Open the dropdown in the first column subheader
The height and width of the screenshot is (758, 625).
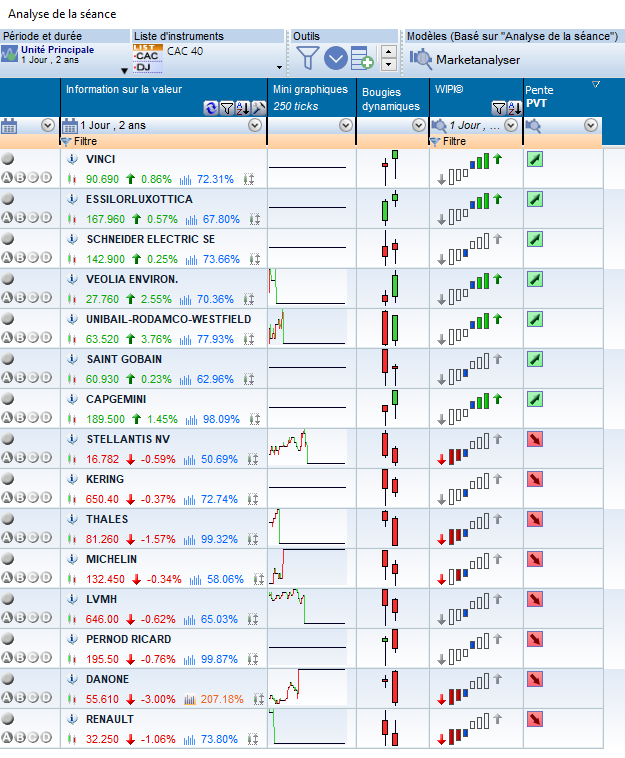click(47, 126)
